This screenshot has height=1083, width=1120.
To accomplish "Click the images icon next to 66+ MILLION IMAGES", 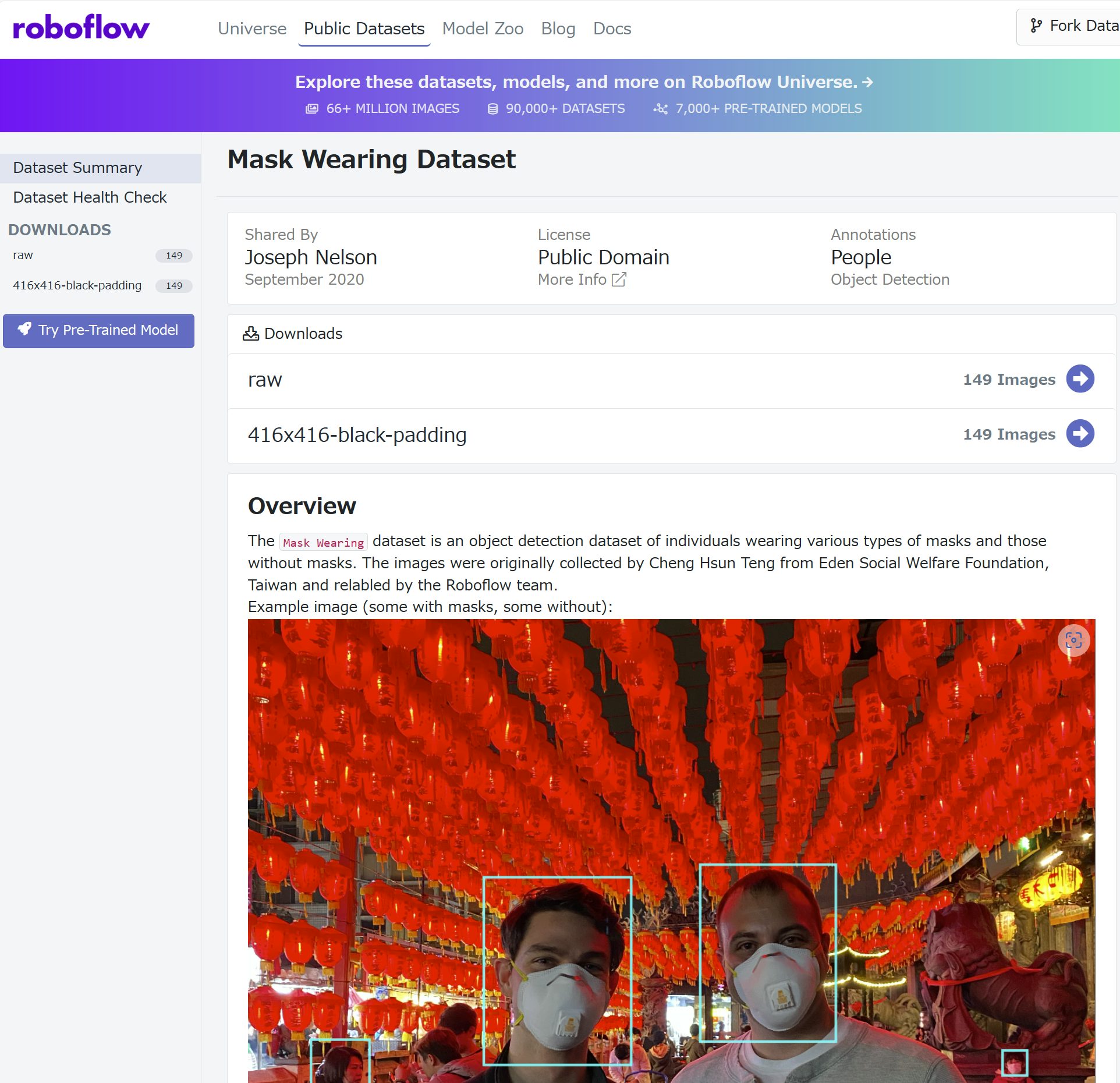I will (311, 108).
